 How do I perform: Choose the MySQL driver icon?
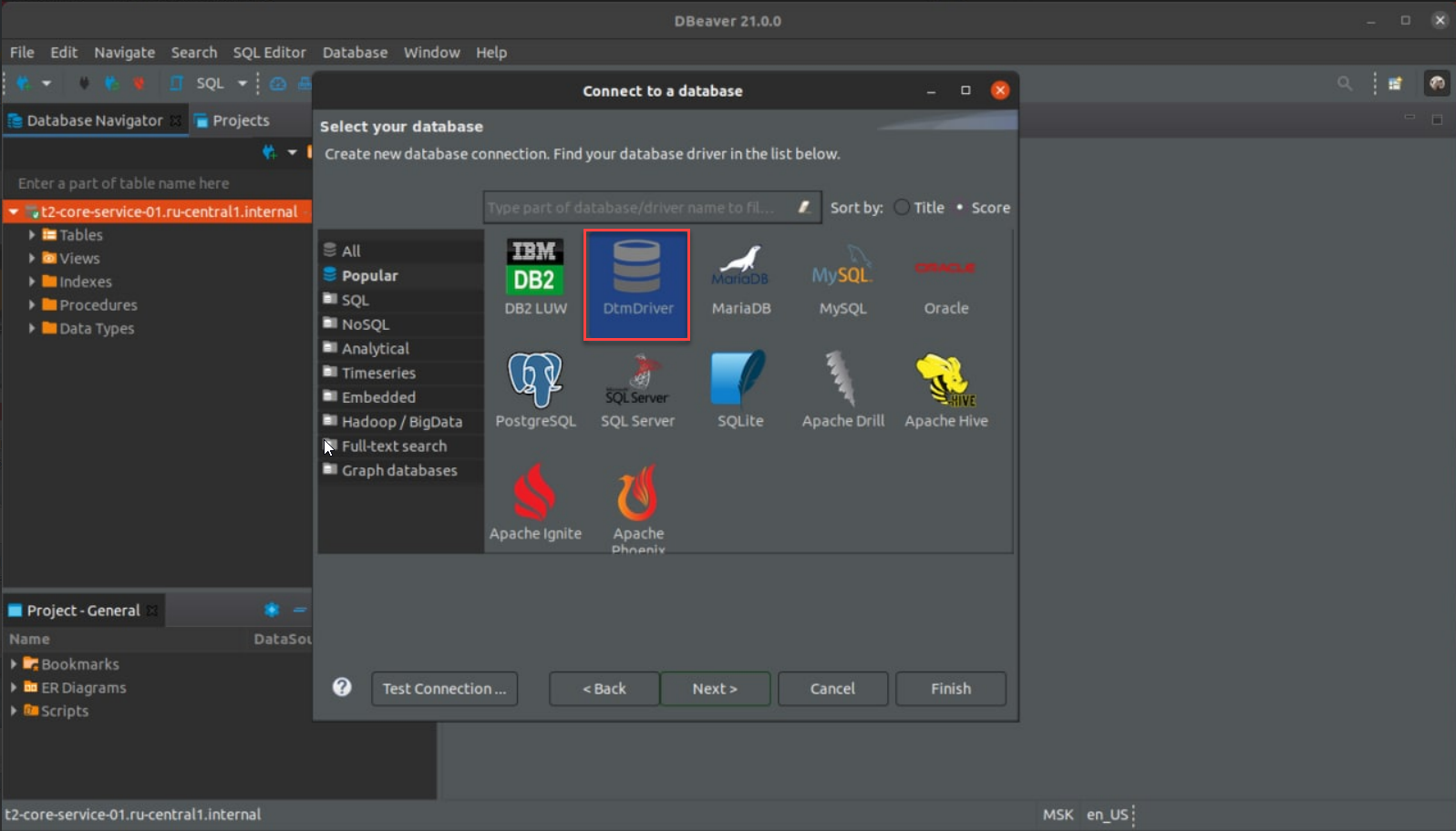tap(842, 270)
